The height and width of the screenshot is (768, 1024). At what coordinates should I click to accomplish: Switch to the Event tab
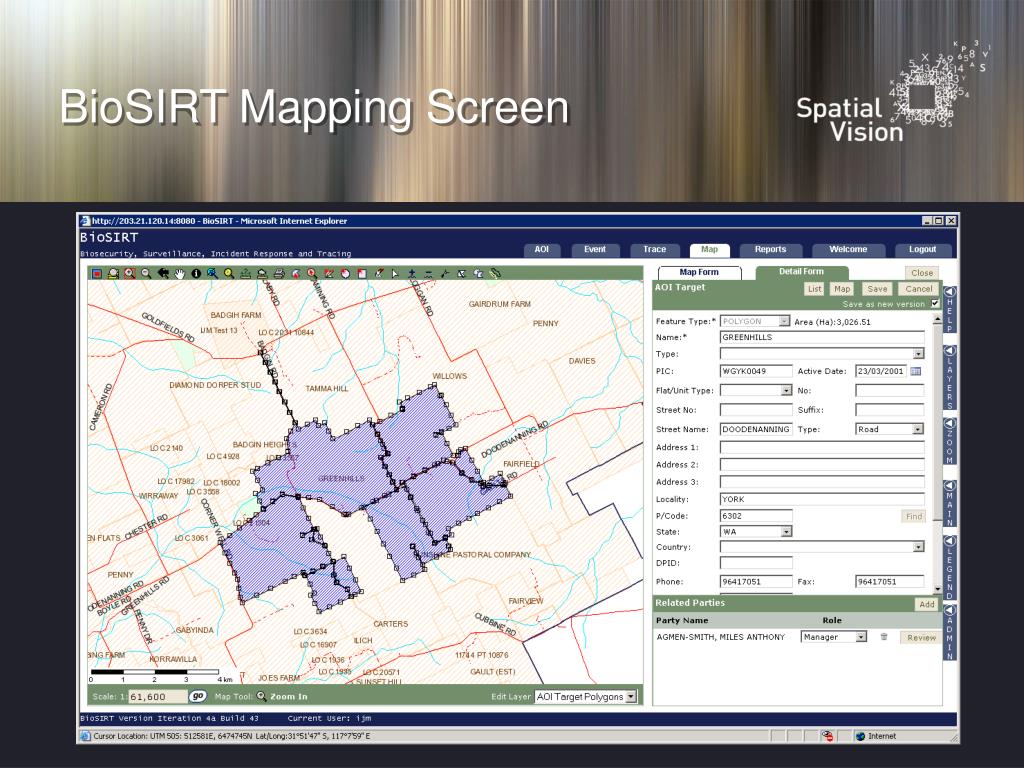coord(595,249)
